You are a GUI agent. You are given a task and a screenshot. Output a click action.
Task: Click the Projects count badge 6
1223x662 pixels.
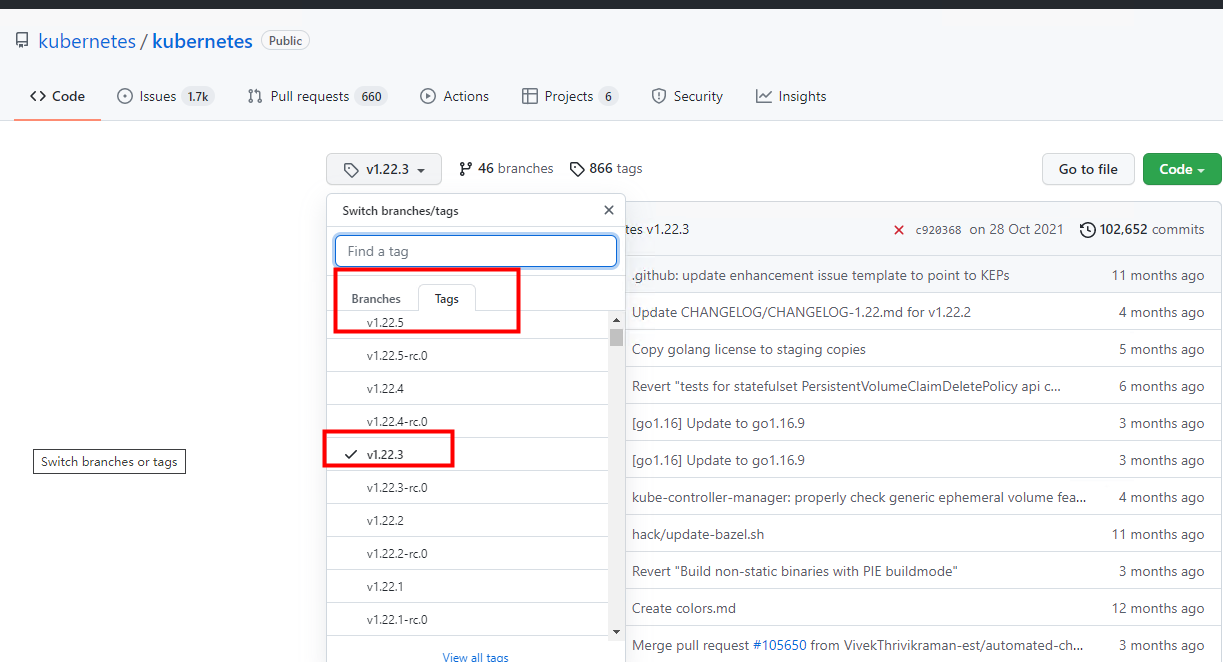click(608, 97)
